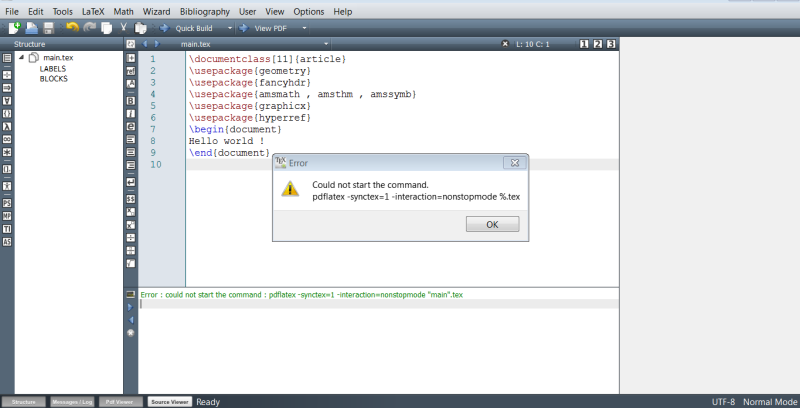Insert inline math with the $$ icon
800x408 pixels.
click(131, 199)
